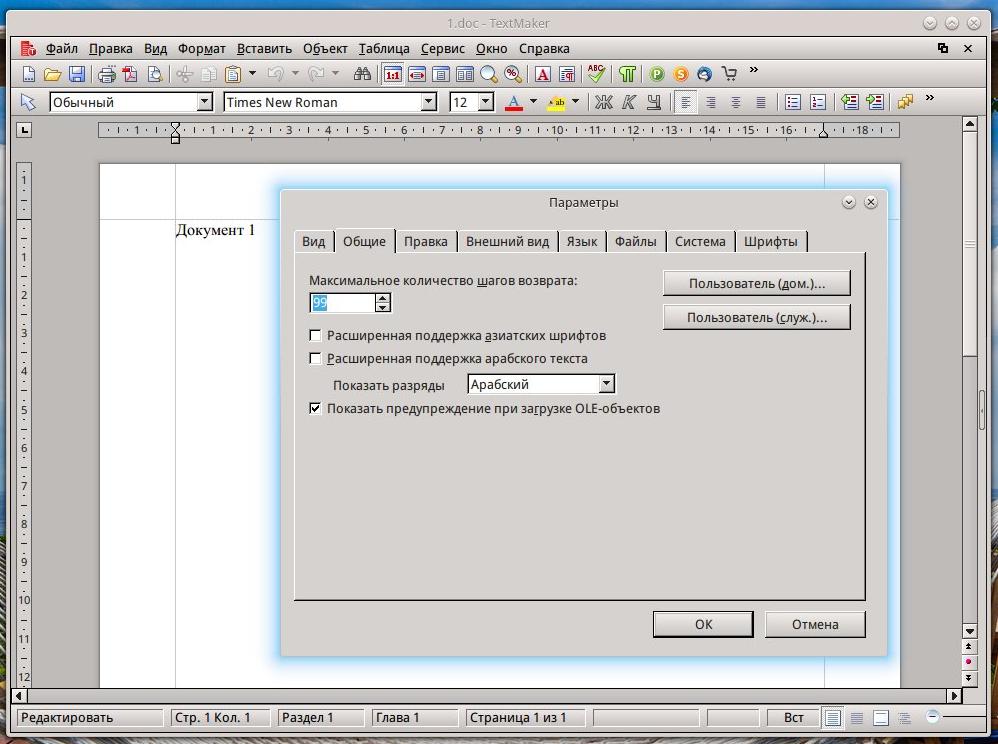Screen dimensions: 998x744
Task: Click Пользователь (дом.)... button
Action: click(757, 284)
